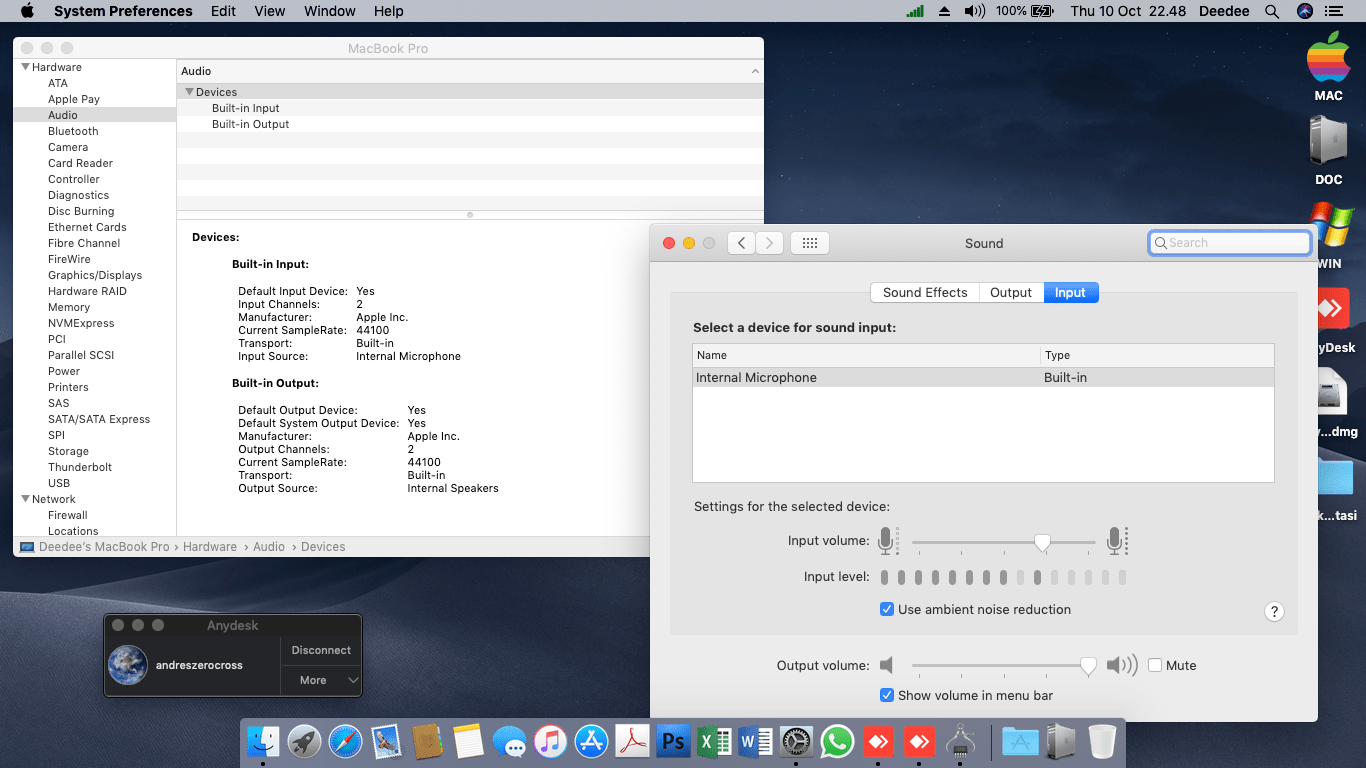Screen dimensions: 1366x768
Task: Open Photoshop from the Dock
Action: pos(674,742)
